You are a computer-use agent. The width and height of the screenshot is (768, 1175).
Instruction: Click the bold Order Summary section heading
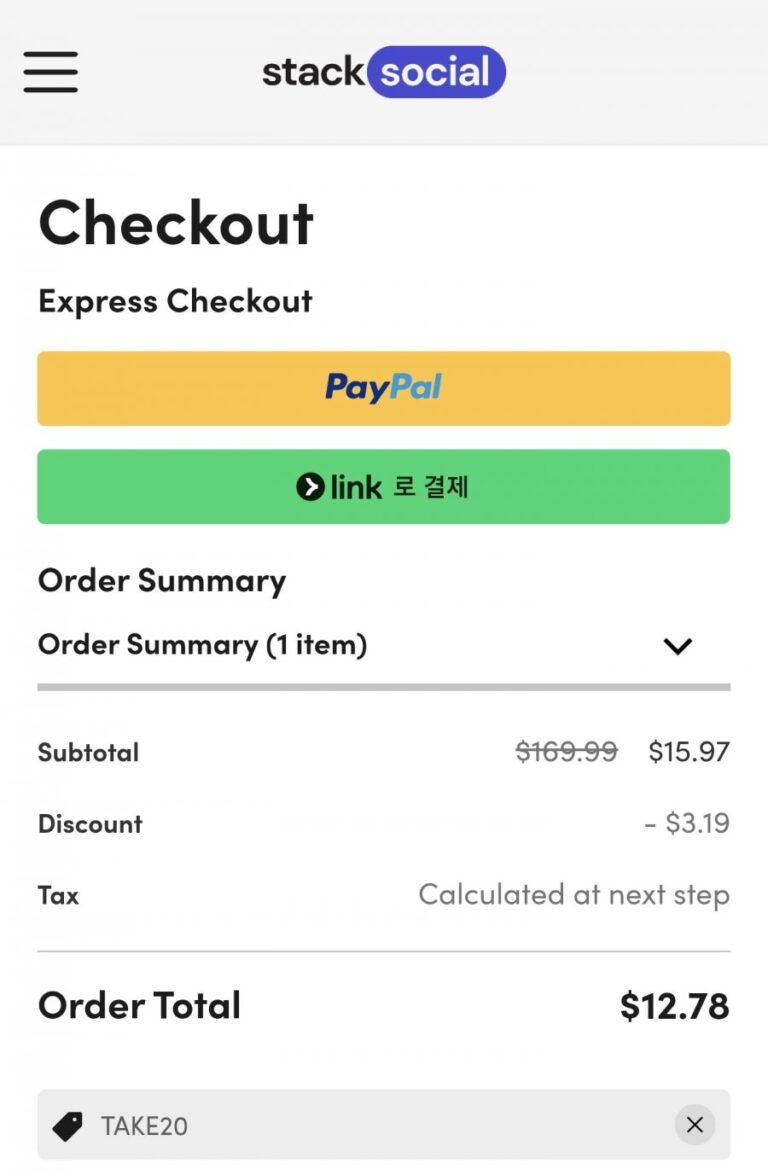162,580
